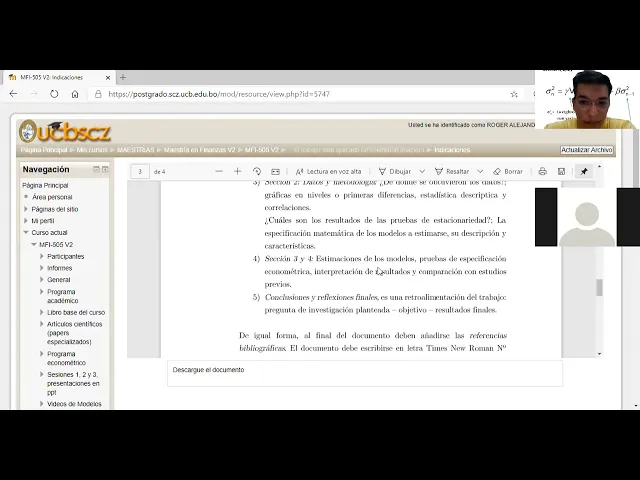Open Área personal in navigation

click(52, 197)
